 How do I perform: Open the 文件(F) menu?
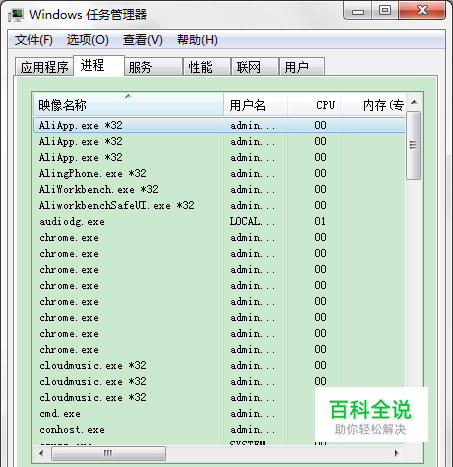pyautogui.click(x=34, y=40)
